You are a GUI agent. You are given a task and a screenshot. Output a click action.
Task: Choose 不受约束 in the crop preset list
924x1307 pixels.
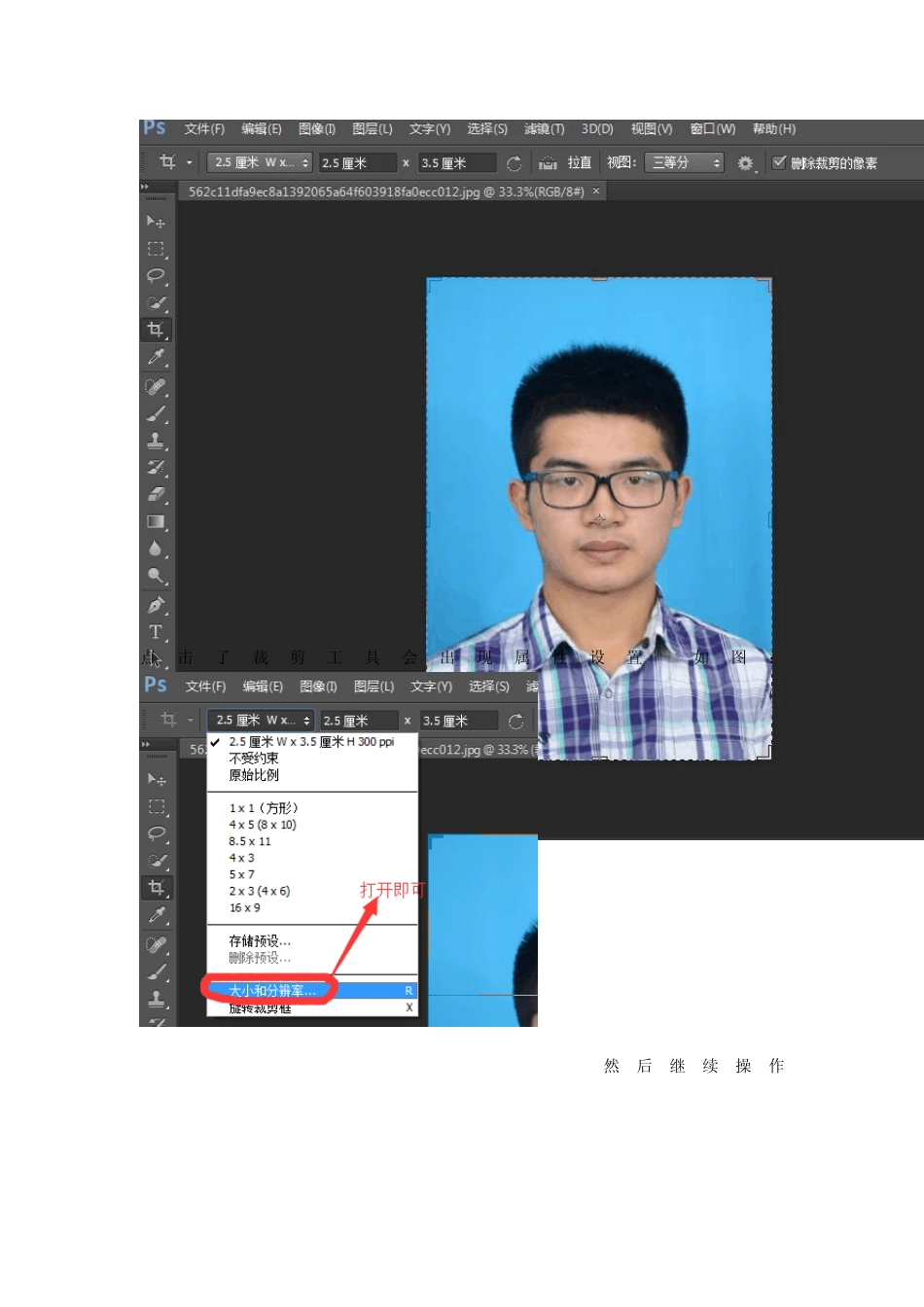254,759
